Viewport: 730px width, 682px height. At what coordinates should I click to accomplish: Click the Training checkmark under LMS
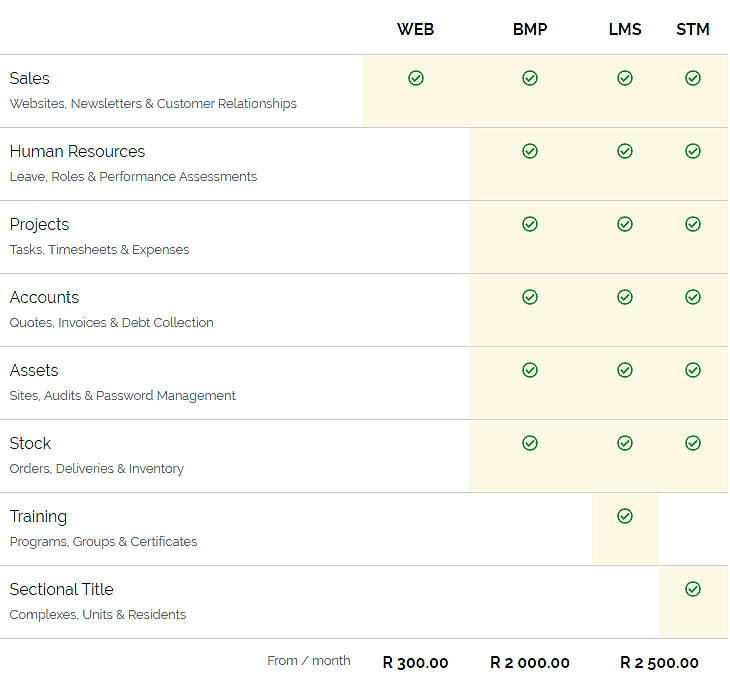point(625,516)
